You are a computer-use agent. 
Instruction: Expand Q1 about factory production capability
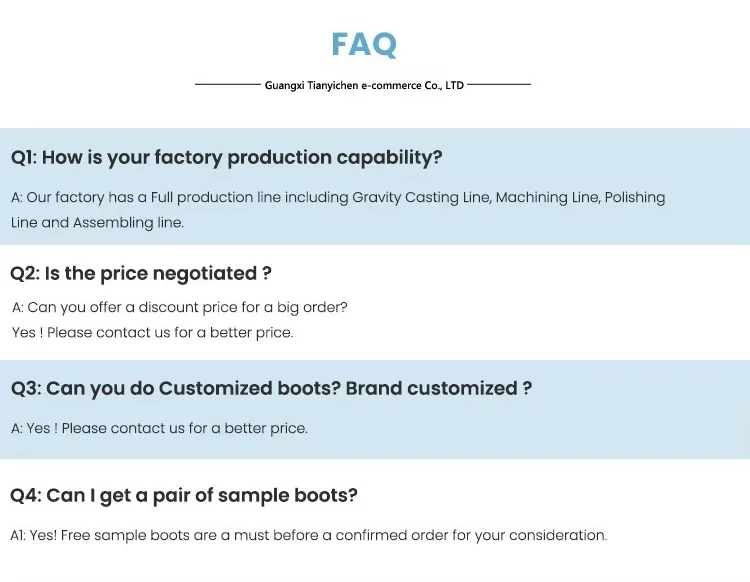(x=227, y=157)
